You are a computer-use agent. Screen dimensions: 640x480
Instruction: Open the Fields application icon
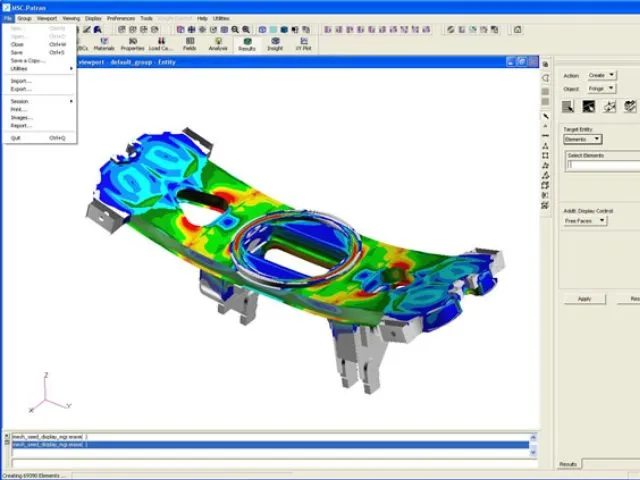(190, 43)
